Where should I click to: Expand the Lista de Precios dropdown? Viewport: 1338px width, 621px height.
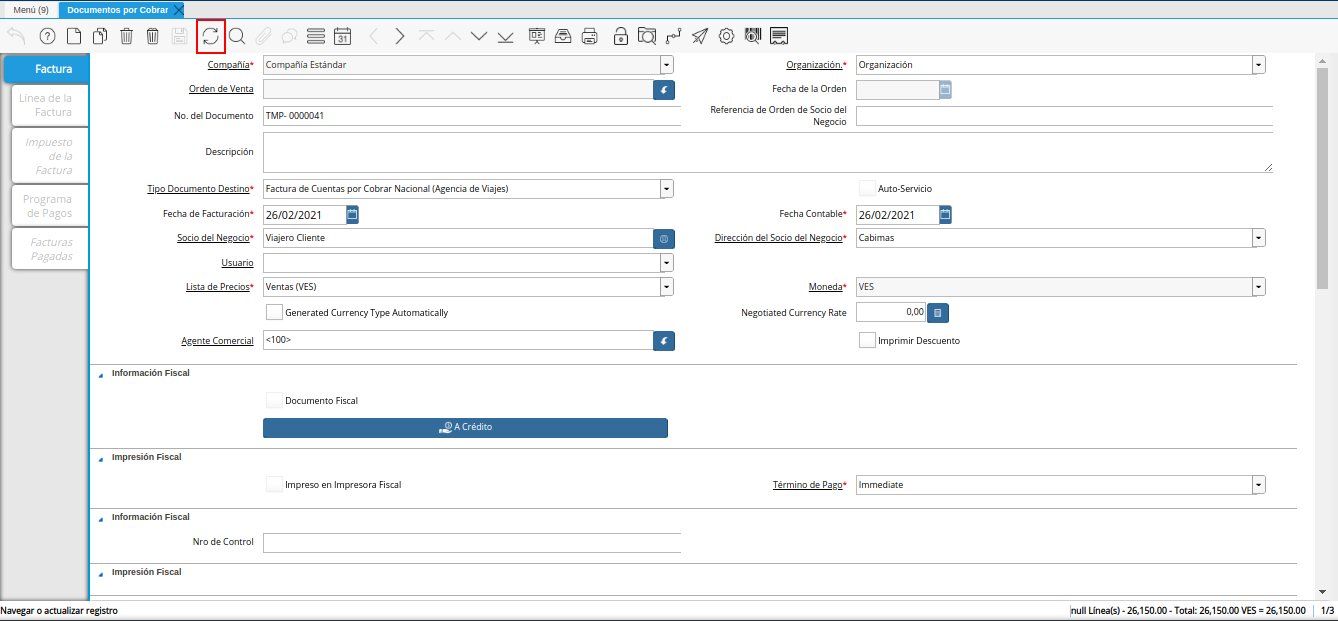(x=667, y=287)
